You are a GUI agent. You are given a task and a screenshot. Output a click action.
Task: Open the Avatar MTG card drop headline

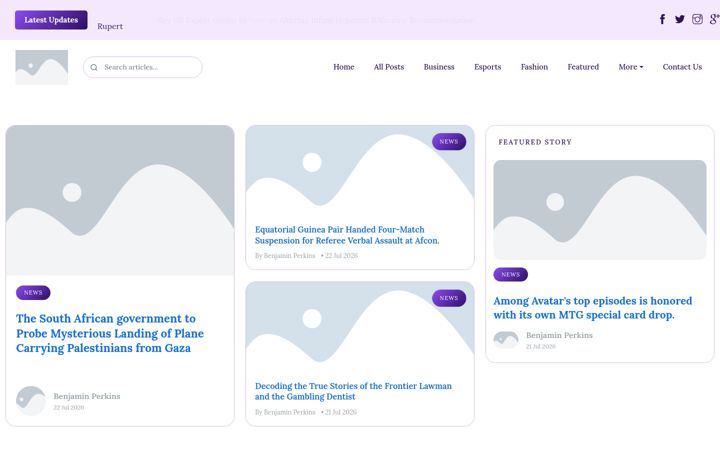point(592,308)
